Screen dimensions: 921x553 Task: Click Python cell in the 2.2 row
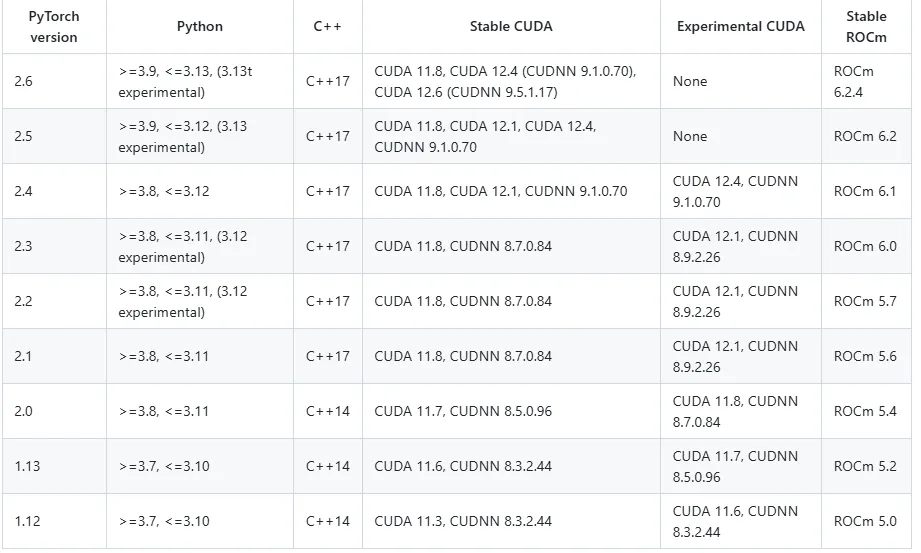point(200,301)
